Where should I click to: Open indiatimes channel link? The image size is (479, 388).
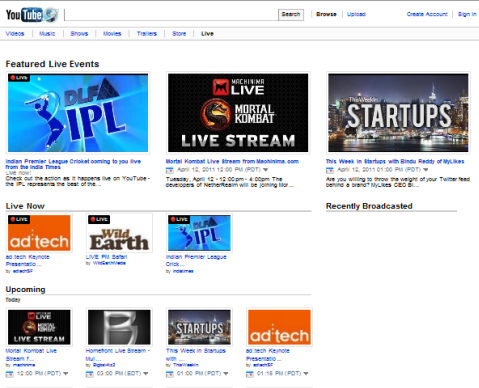click(183, 271)
